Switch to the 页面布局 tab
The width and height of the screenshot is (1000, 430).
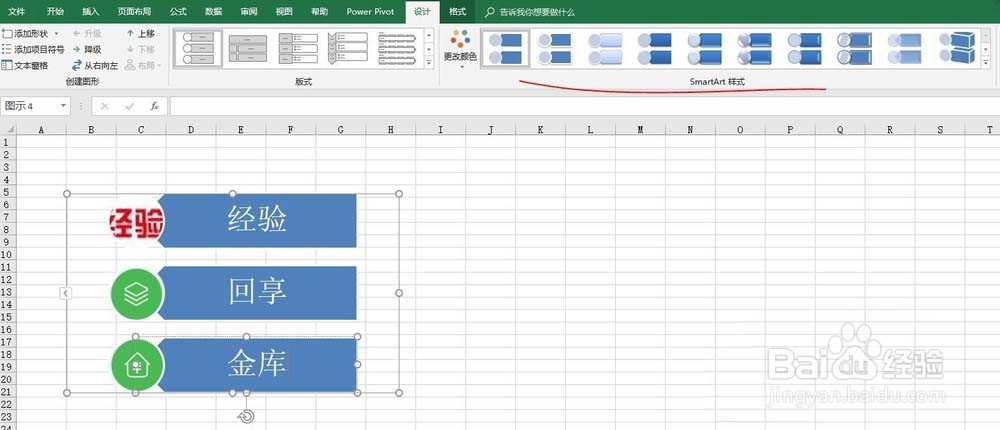135,11
